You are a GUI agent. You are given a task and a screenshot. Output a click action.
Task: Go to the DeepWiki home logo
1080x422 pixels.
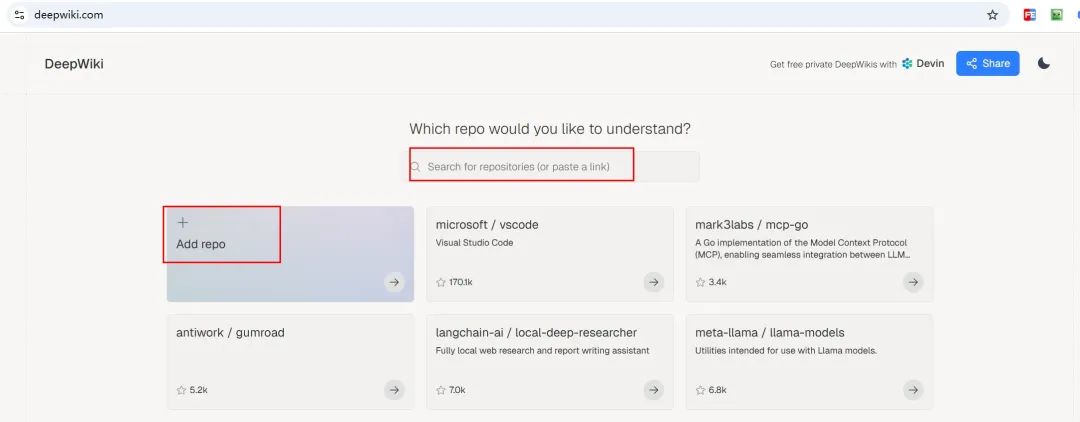[74, 64]
